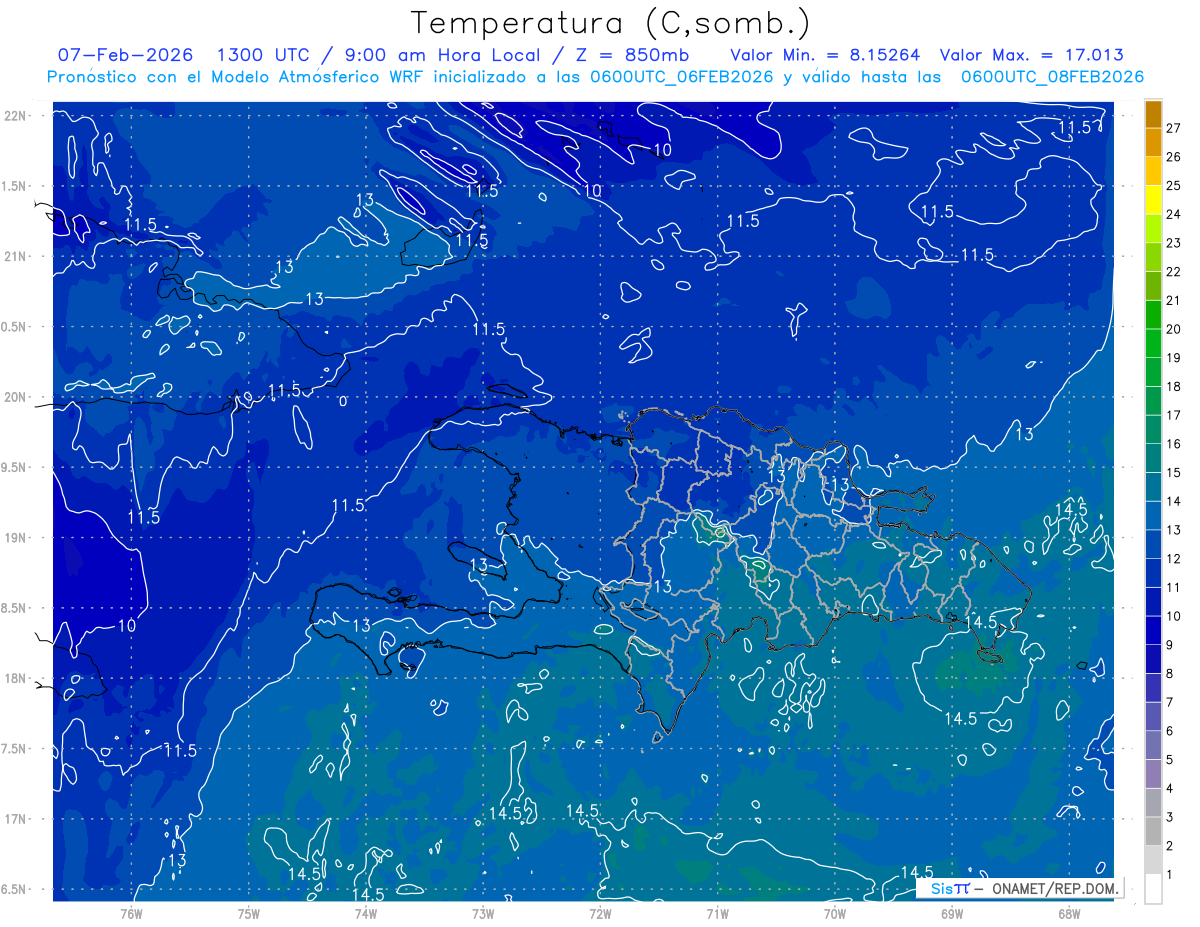Pick the green swatch between 19 and 20
1200x927 pixels.
coord(1153,343)
